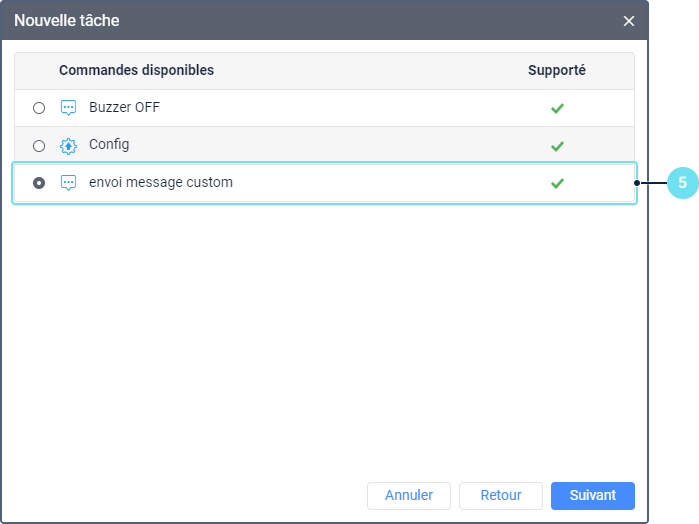Click the Buzzer OFF supported checkmark
Screen dimensions: 699x524
[x=557, y=108]
